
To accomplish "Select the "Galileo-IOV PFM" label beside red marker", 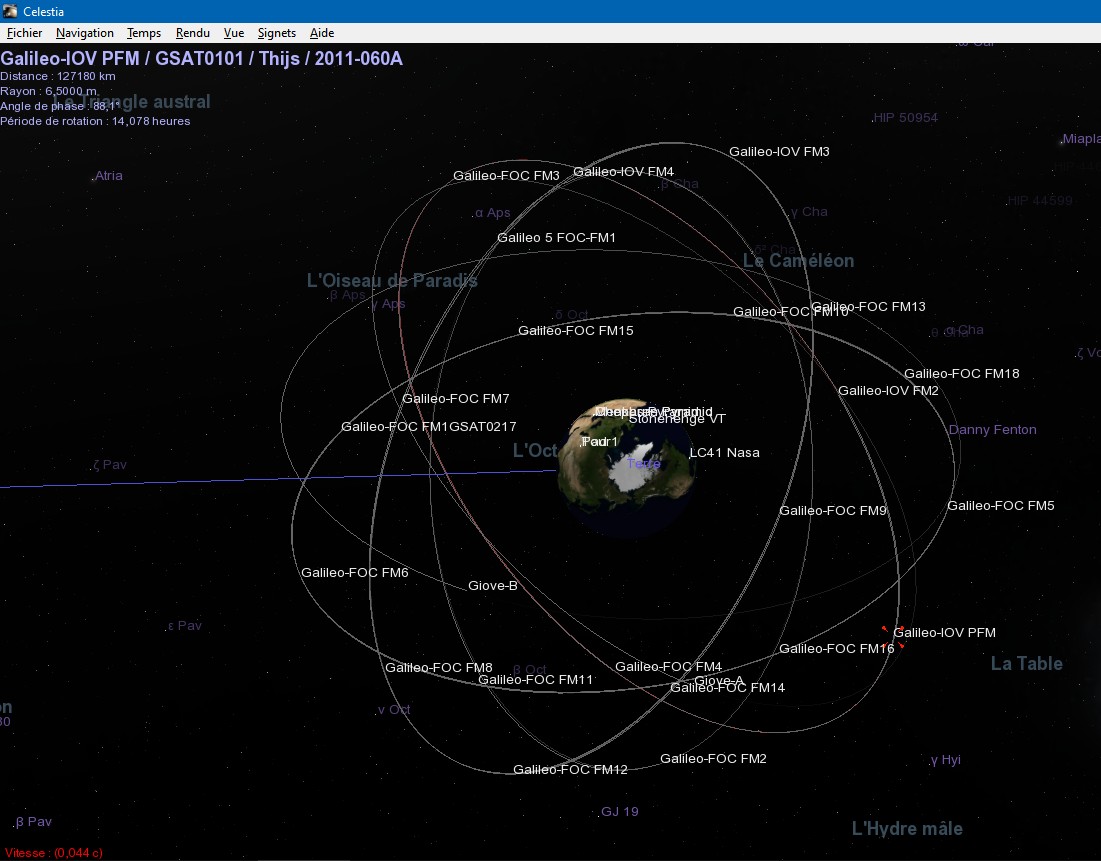I will point(944,633).
